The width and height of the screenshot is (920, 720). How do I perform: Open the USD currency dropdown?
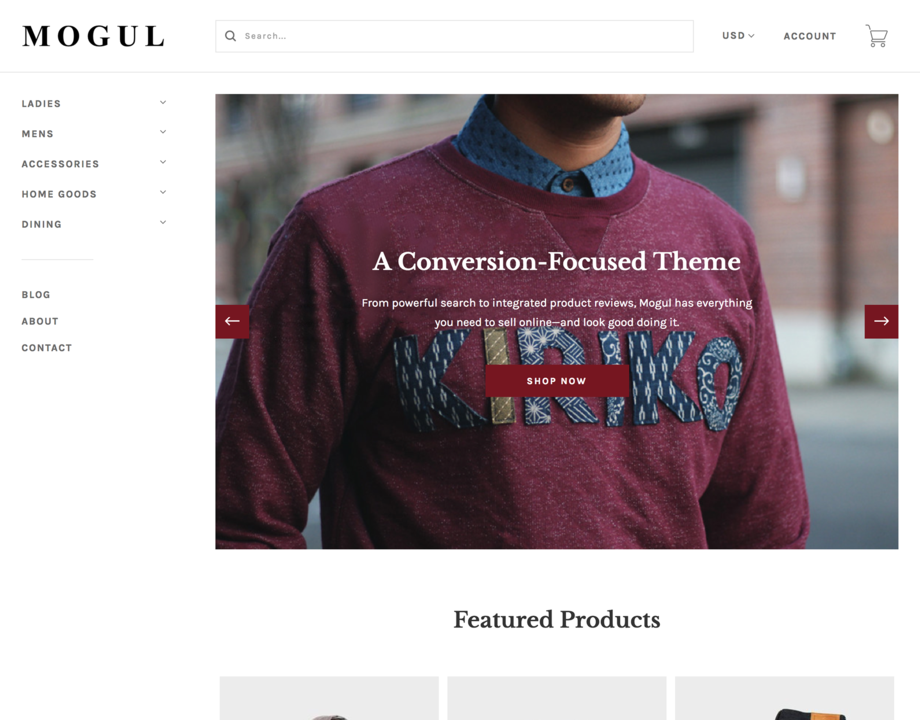pyautogui.click(x=738, y=36)
